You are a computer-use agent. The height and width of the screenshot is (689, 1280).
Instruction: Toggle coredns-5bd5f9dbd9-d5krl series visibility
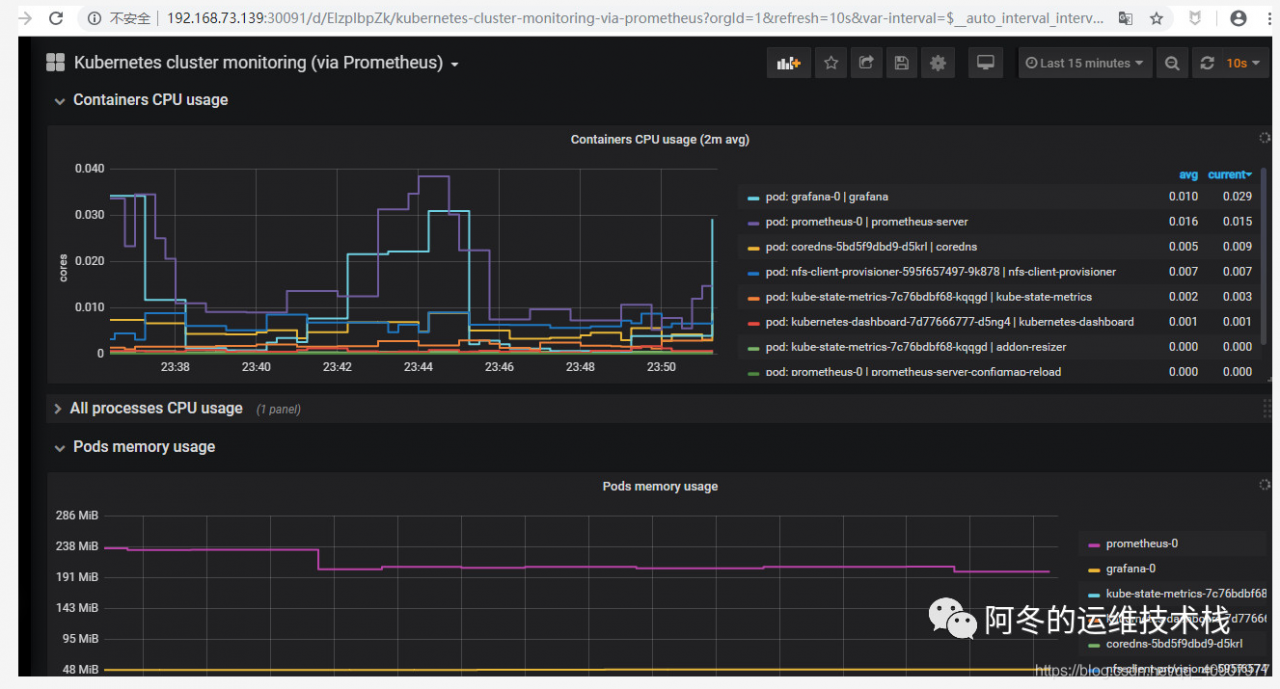871,247
